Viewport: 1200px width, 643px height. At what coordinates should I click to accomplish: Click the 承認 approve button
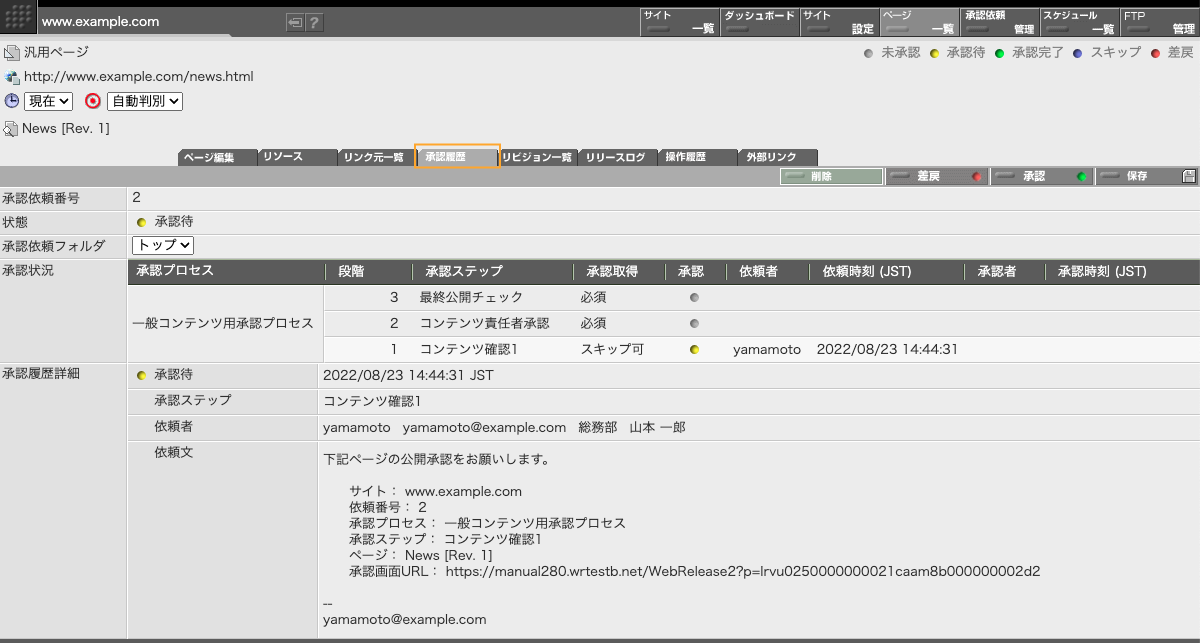tap(1040, 176)
